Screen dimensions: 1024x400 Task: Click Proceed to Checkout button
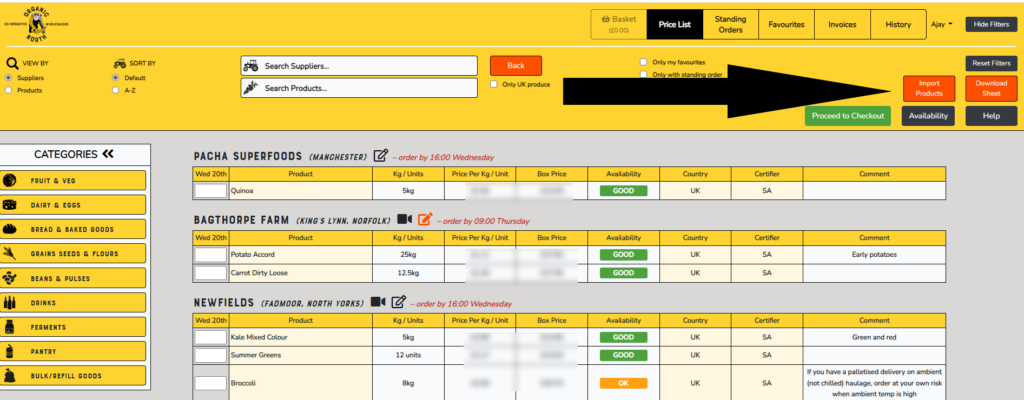[x=848, y=116]
